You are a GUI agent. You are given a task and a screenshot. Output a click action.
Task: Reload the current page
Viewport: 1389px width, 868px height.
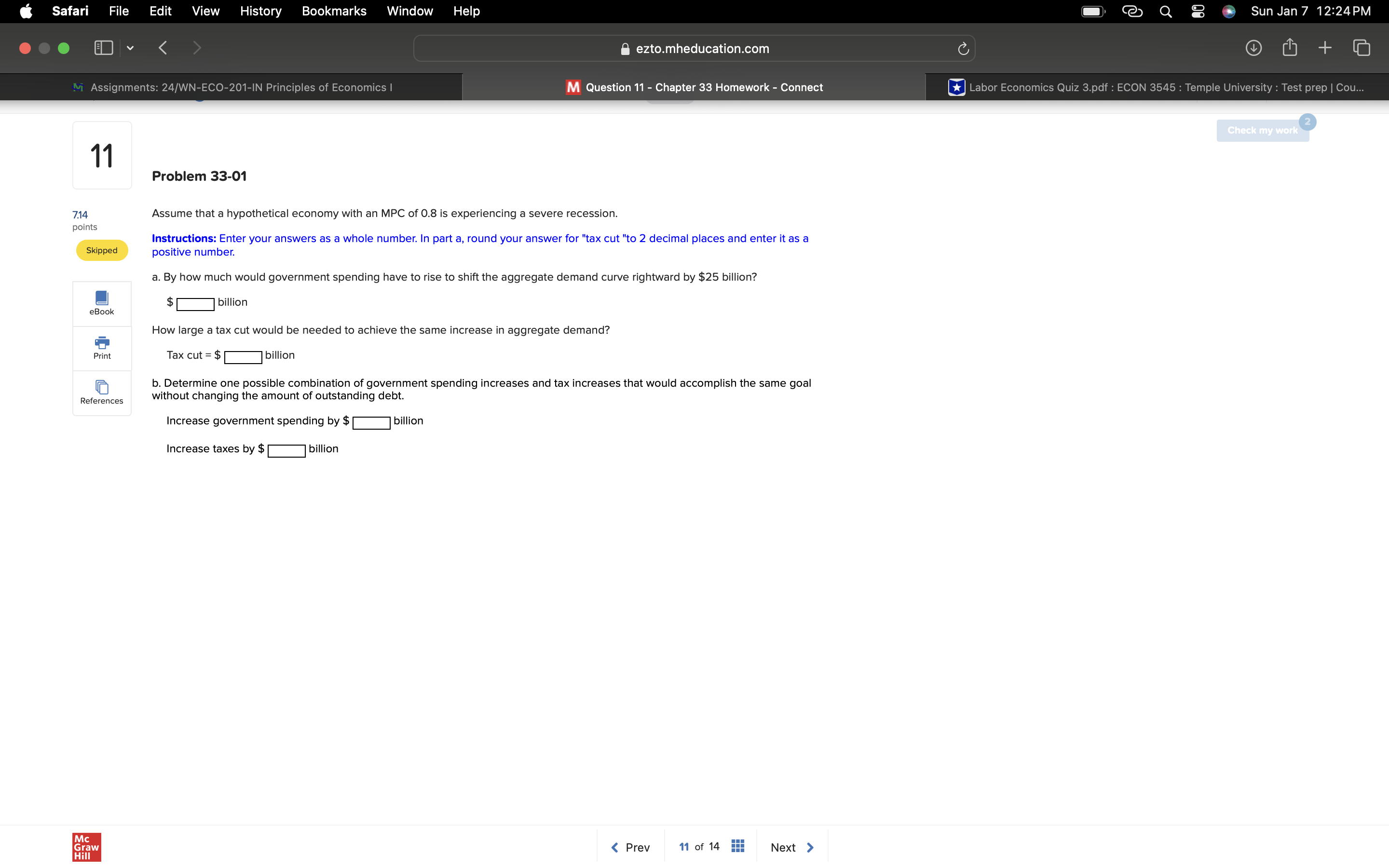pos(962,48)
